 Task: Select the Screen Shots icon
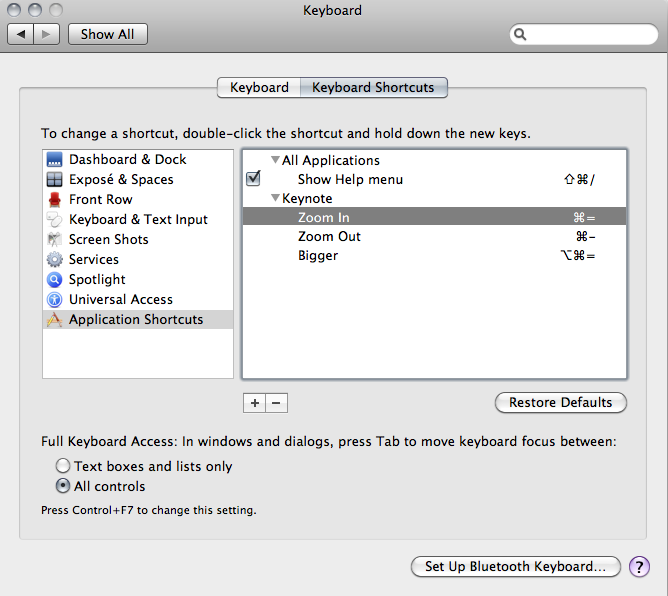(54, 240)
